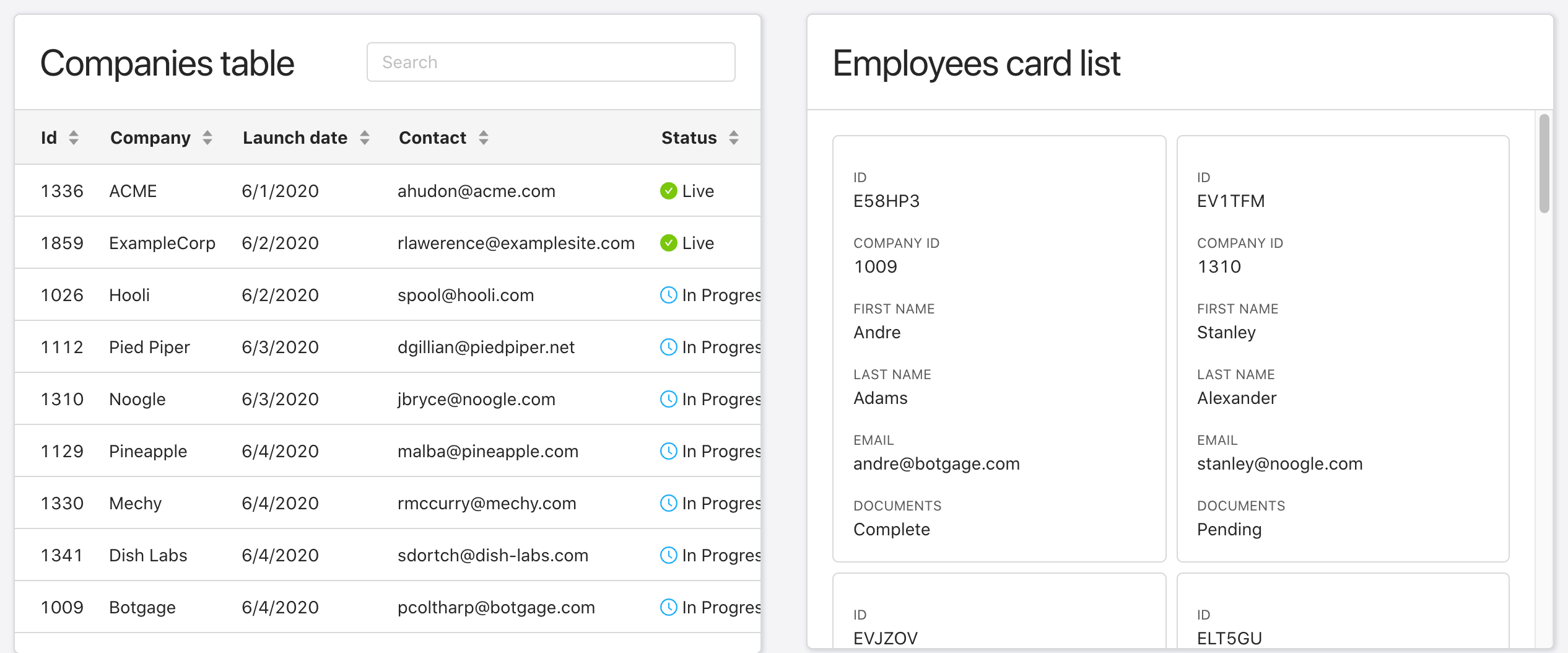Click first name Stanley in employee card
The height and width of the screenshot is (653, 1568).
[1226, 332]
